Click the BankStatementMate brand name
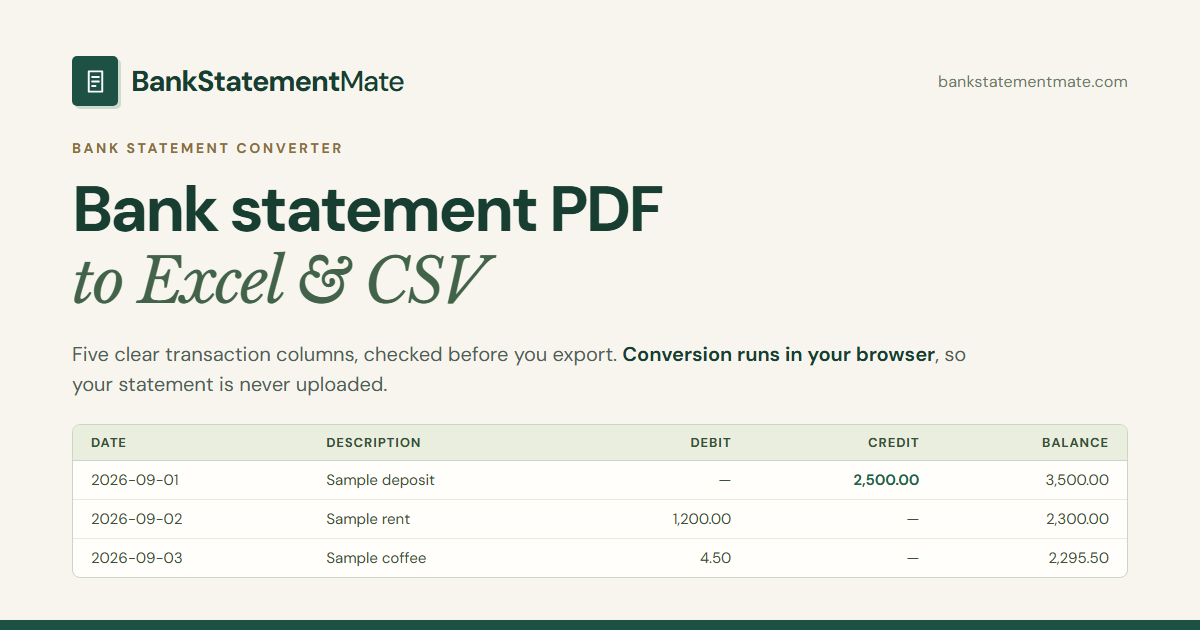The width and height of the screenshot is (1200, 630). (x=268, y=82)
